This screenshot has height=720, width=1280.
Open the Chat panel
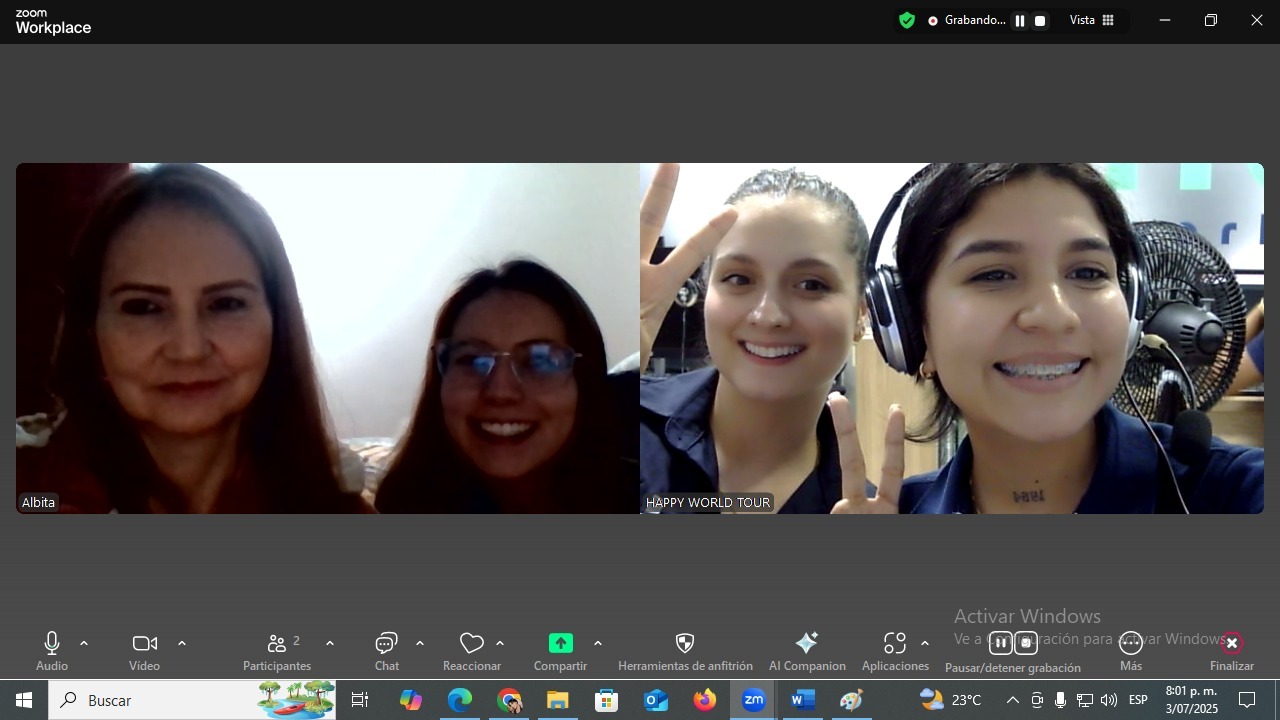[386, 644]
